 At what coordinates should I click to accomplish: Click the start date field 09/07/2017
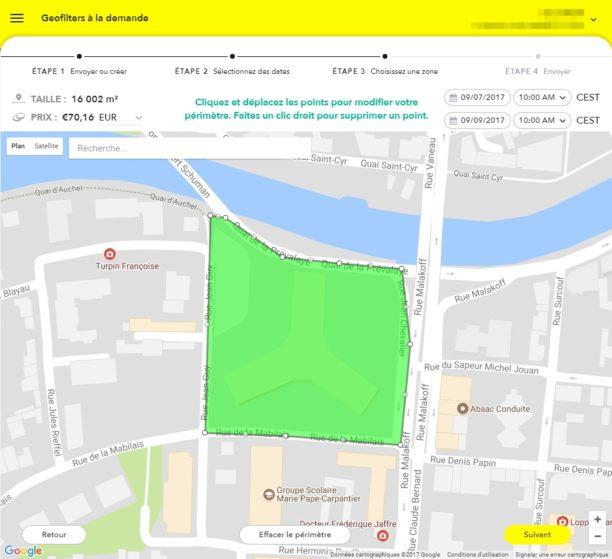point(477,98)
